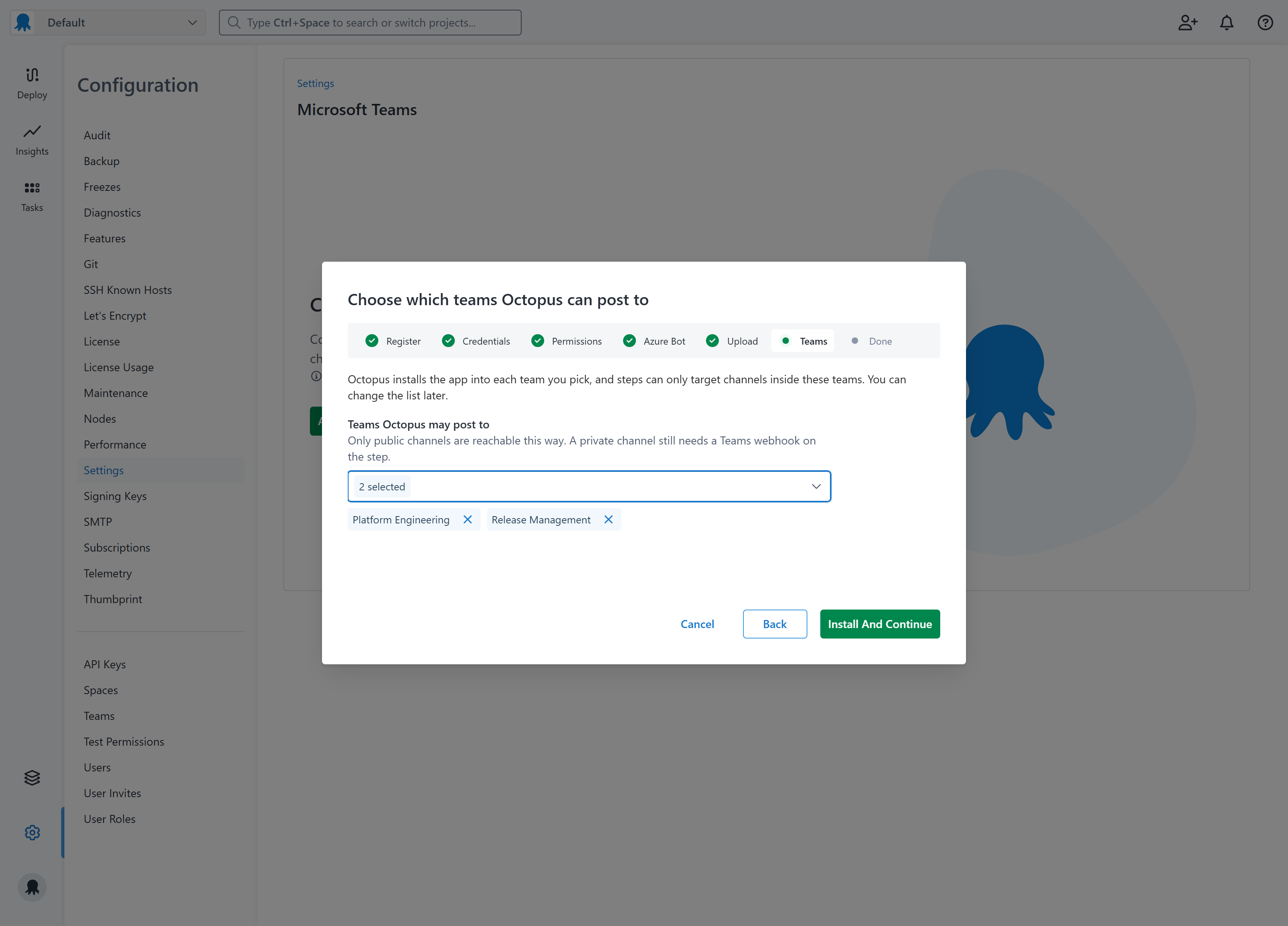Select the Teams wizard step
1288x926 pixels.
pos(803,341)
